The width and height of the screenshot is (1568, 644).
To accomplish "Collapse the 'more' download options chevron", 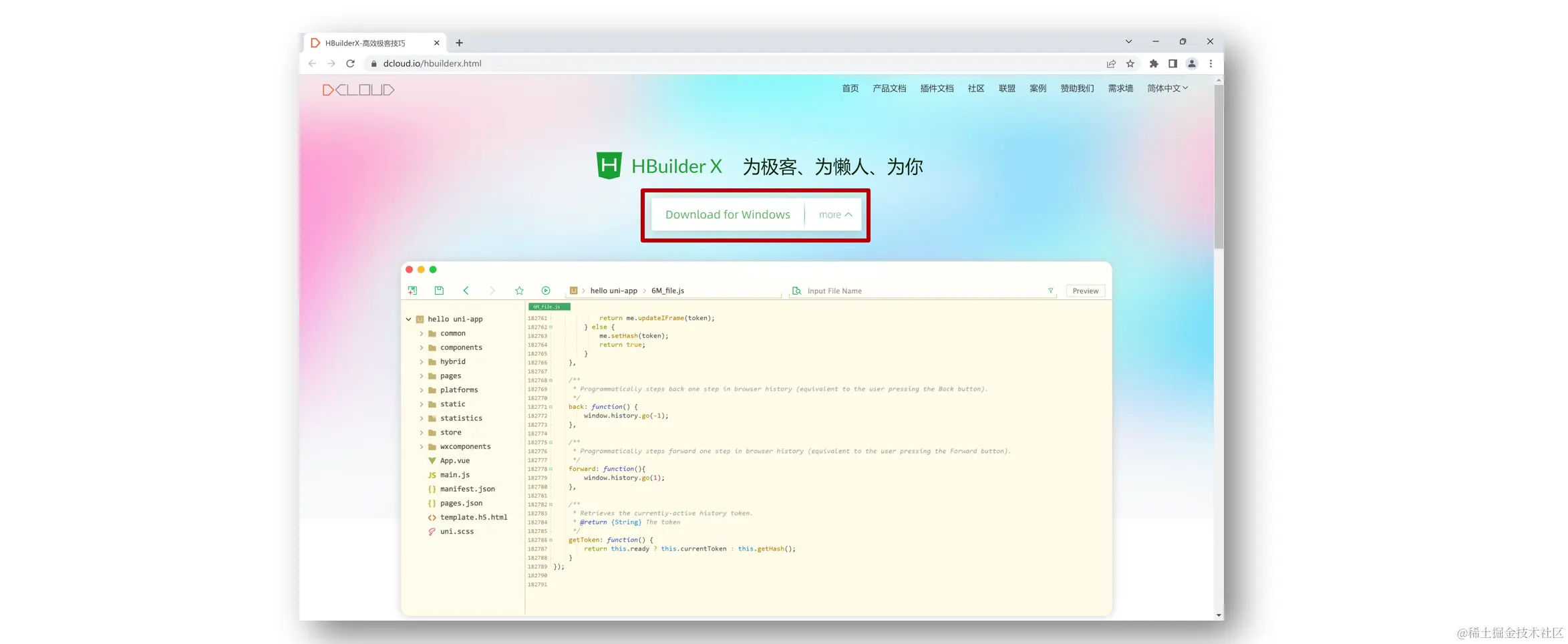I will pyautogui.click(x=833, y=214).
